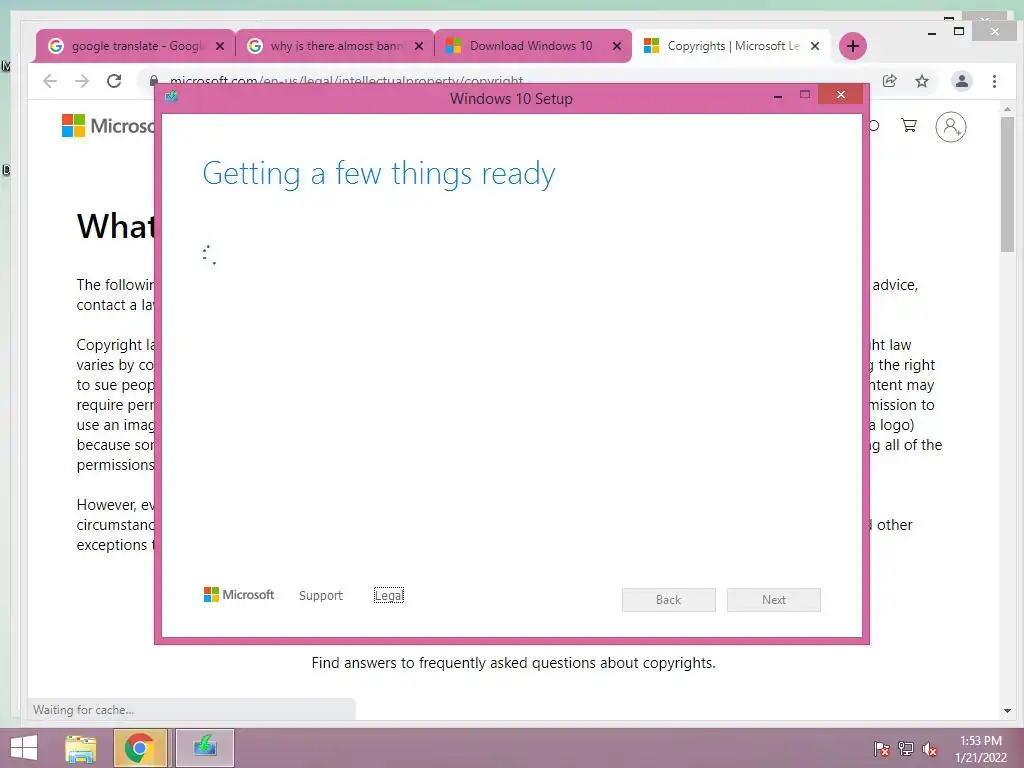Open Chrome three-dot menu
The image size is (1024, 768).
[994, 81]
